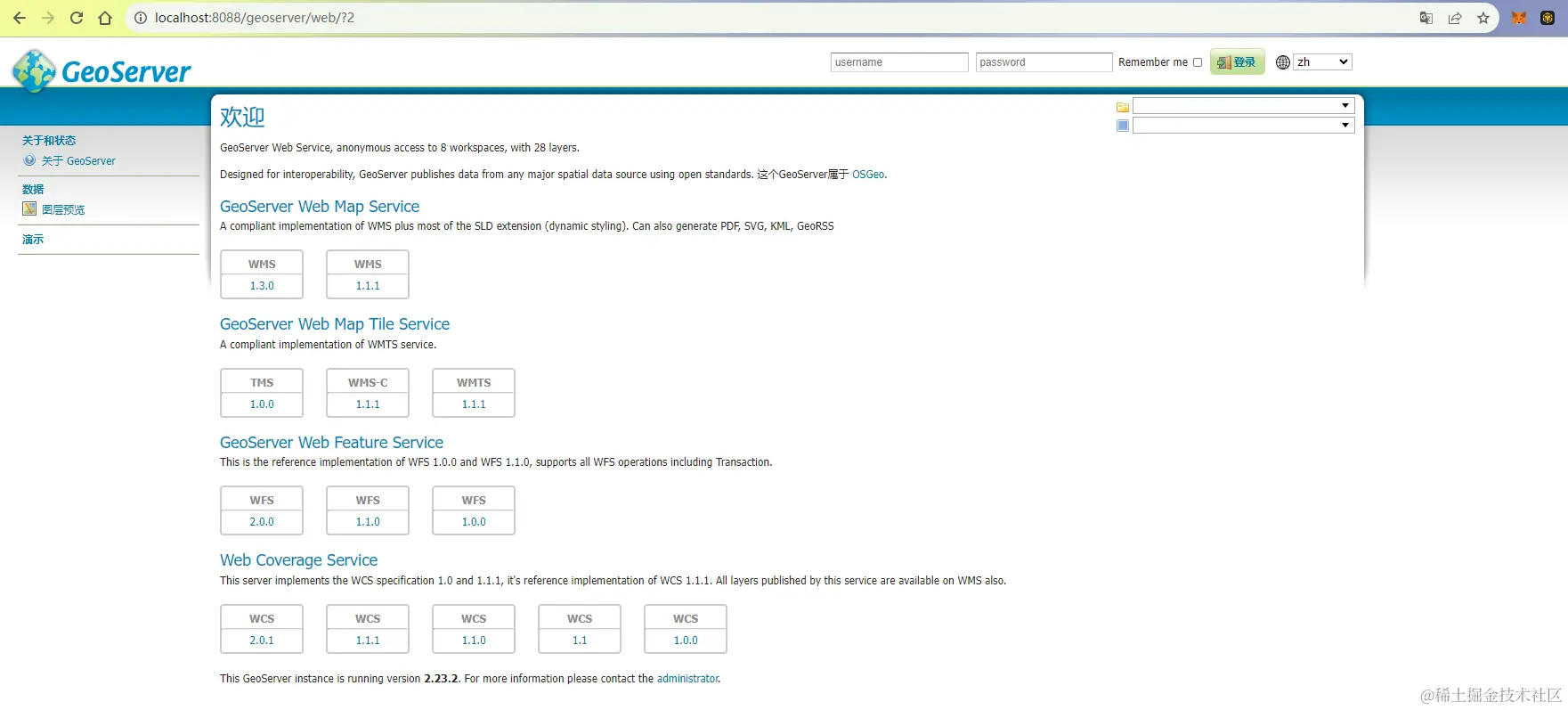
Task: Click the About GeoServer sidebar icon
Action: click(29, 160)
